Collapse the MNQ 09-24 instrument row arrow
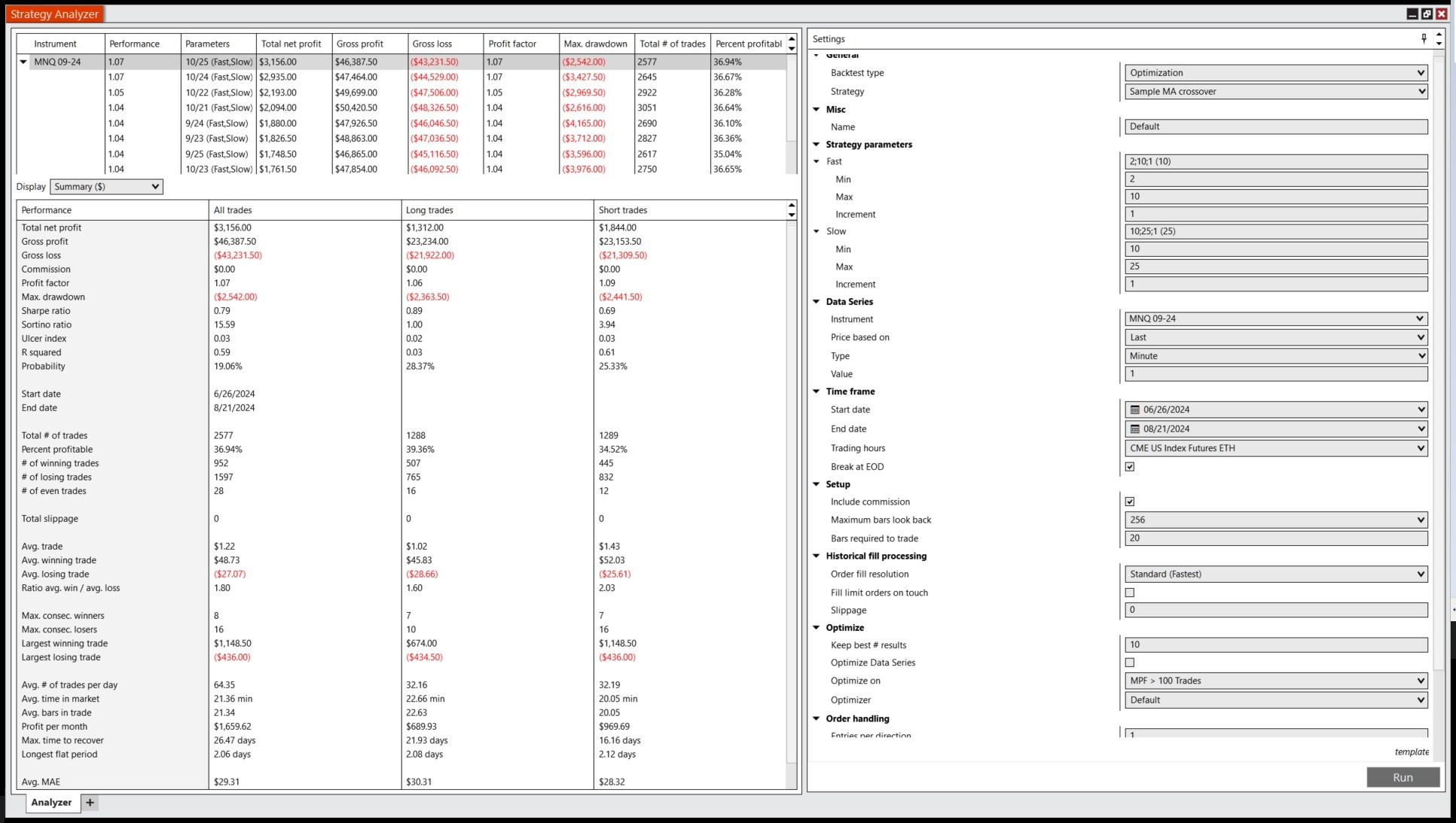1456x823 pixels. (x=23, y=62)
